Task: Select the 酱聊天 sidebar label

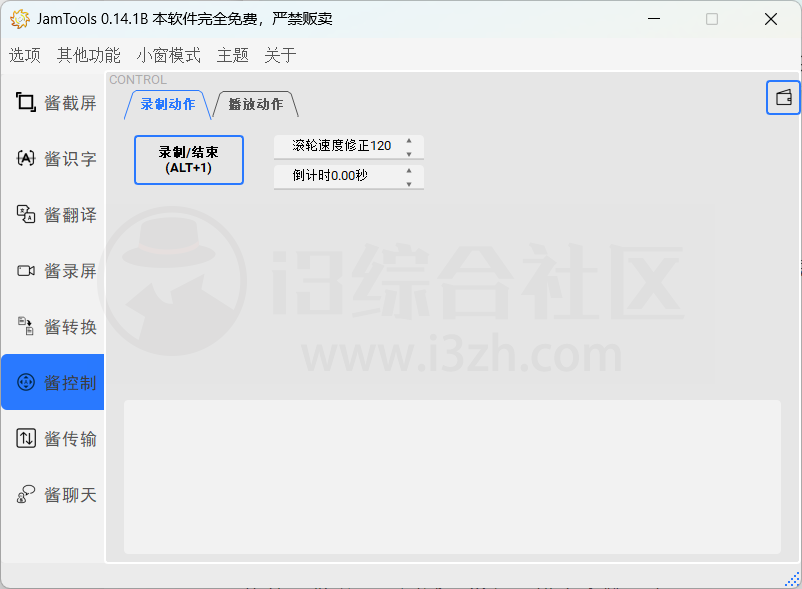Action: (71, 494)
